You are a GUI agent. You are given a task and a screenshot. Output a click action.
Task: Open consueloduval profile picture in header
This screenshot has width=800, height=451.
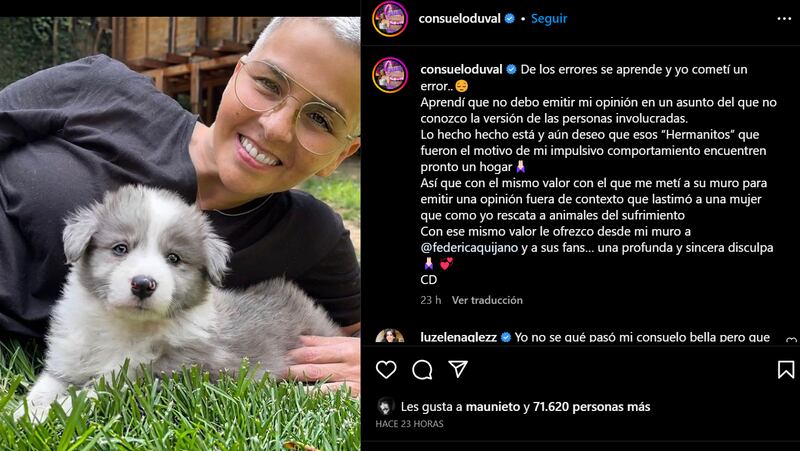click(x=390, y=19)
